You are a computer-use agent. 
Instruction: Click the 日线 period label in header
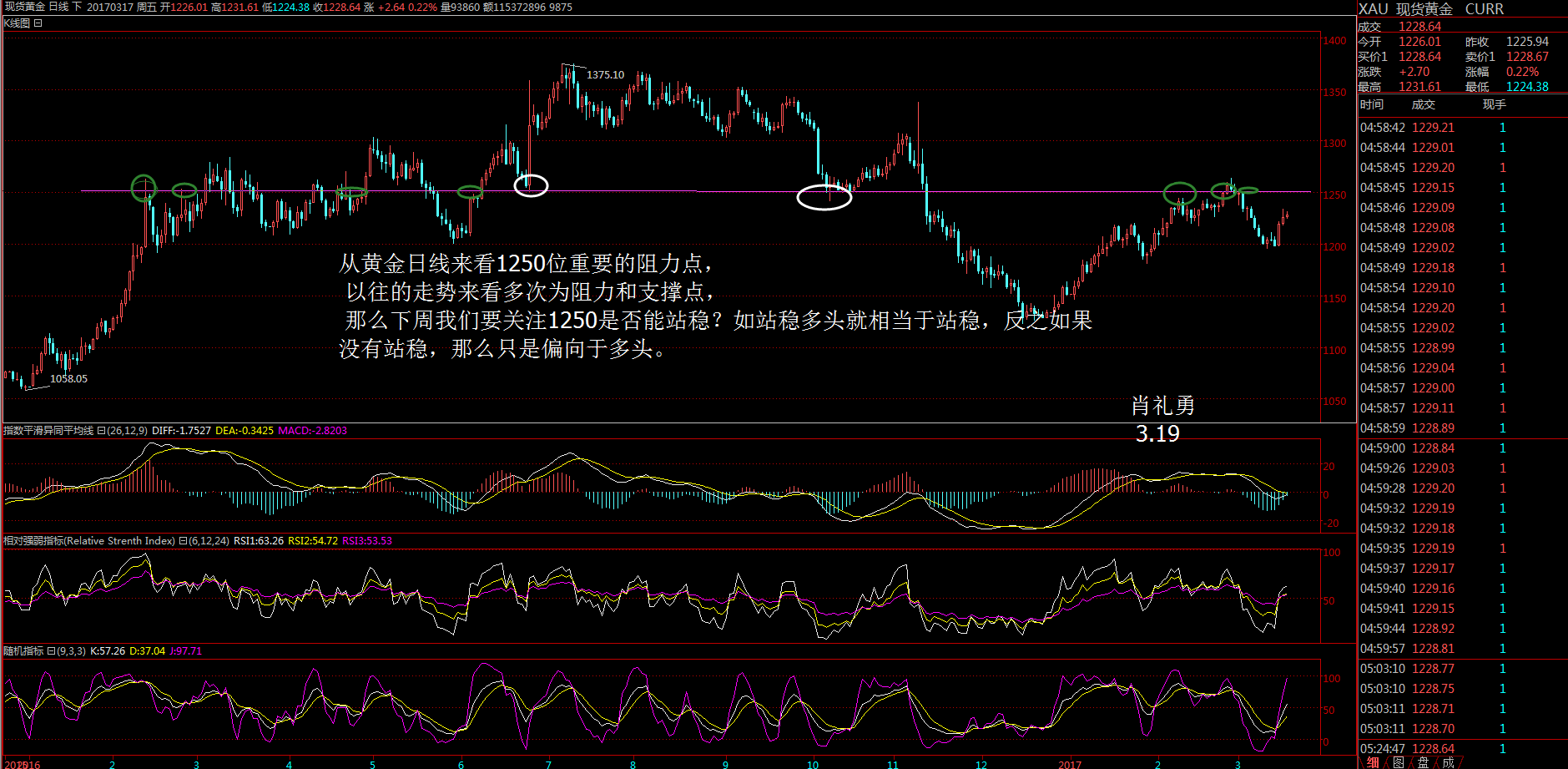click(x=58, y=7)
